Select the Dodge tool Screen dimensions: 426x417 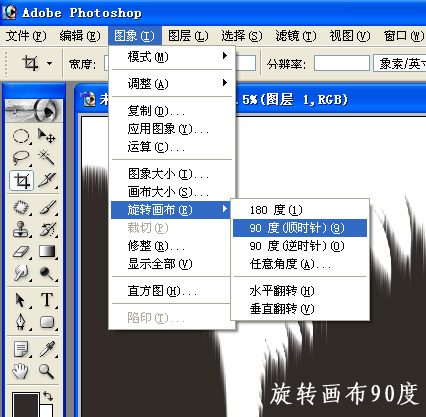pos(46,273)
